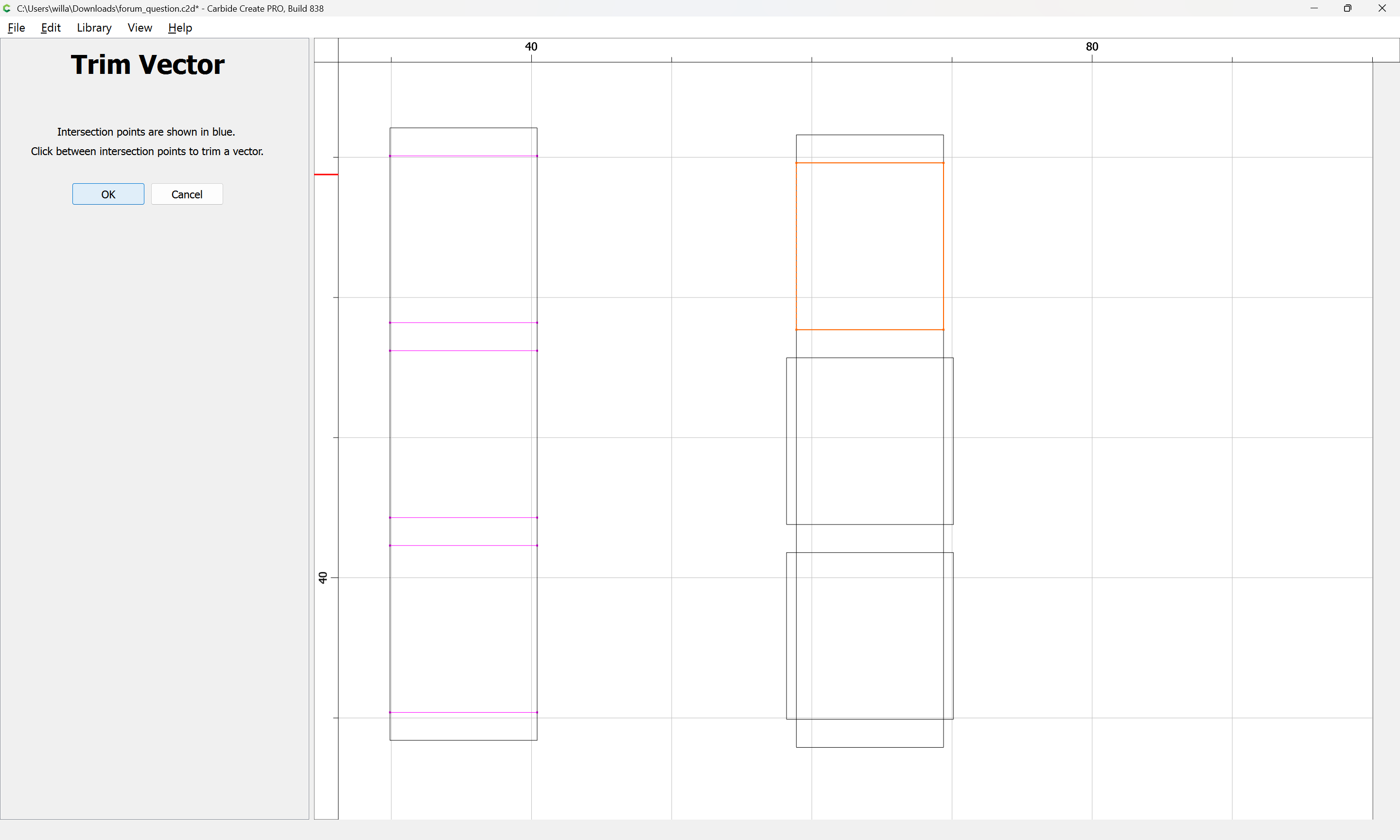Close the Carbide Create window
1400x840 pixels.
click(x=1382, y=8)
